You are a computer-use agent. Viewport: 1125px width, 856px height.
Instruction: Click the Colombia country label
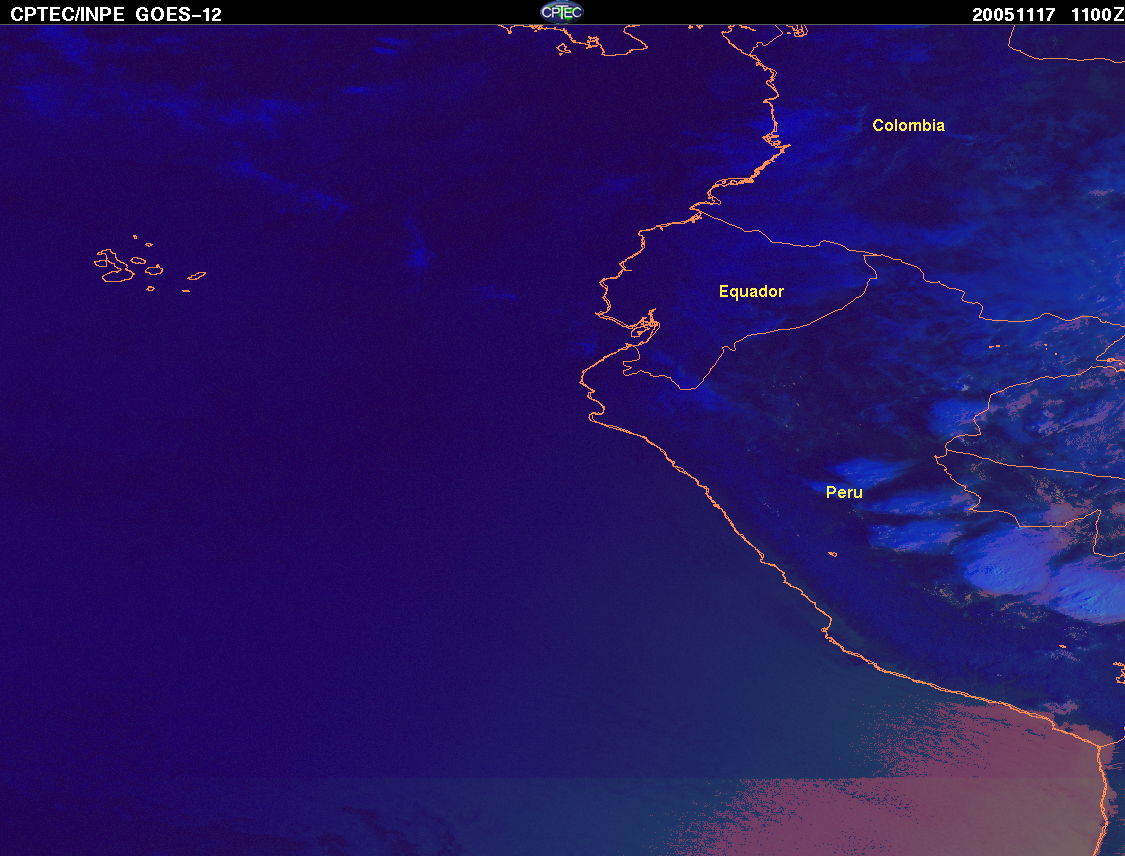pos(908,126)
